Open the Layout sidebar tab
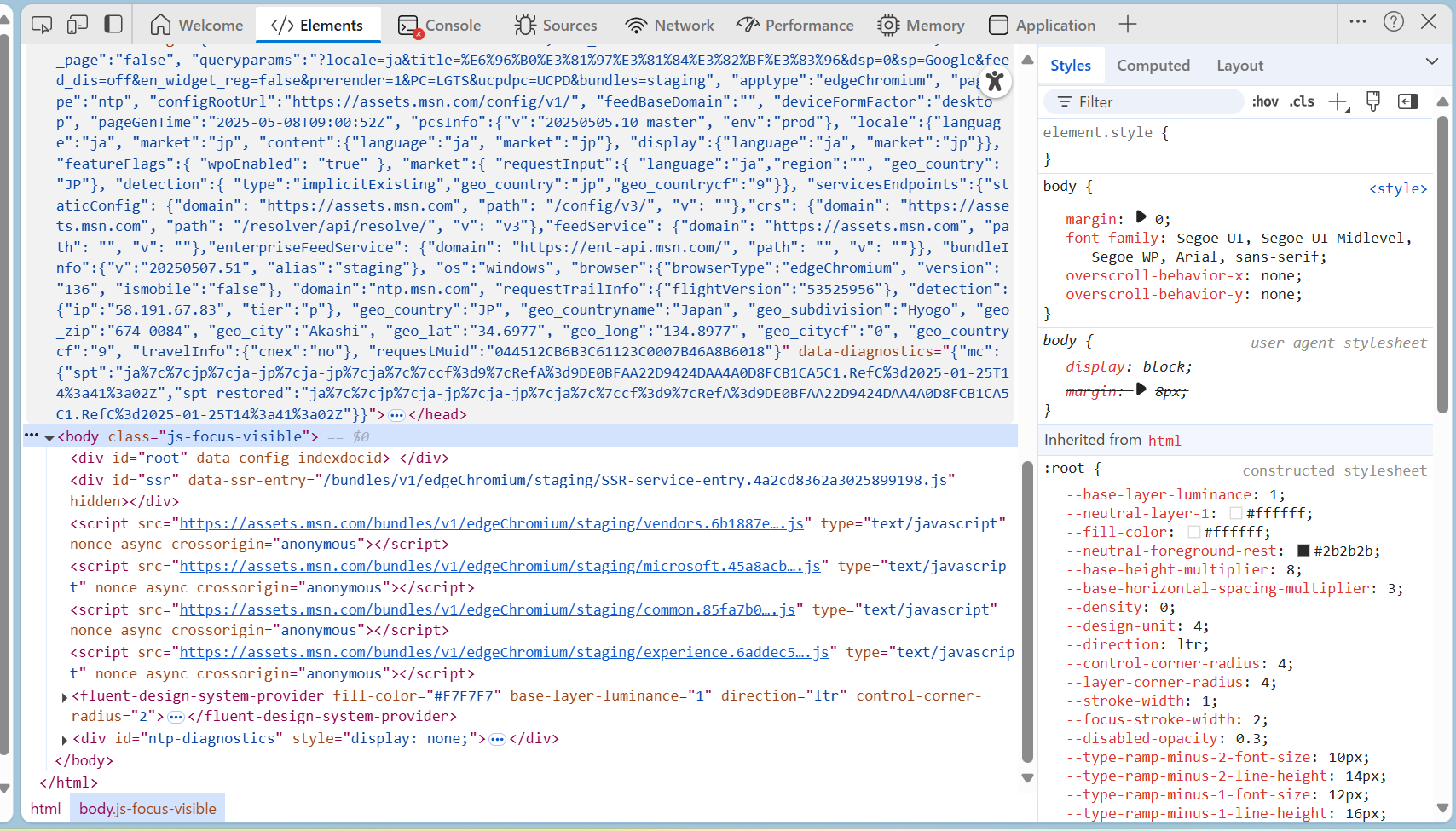 1239,66
